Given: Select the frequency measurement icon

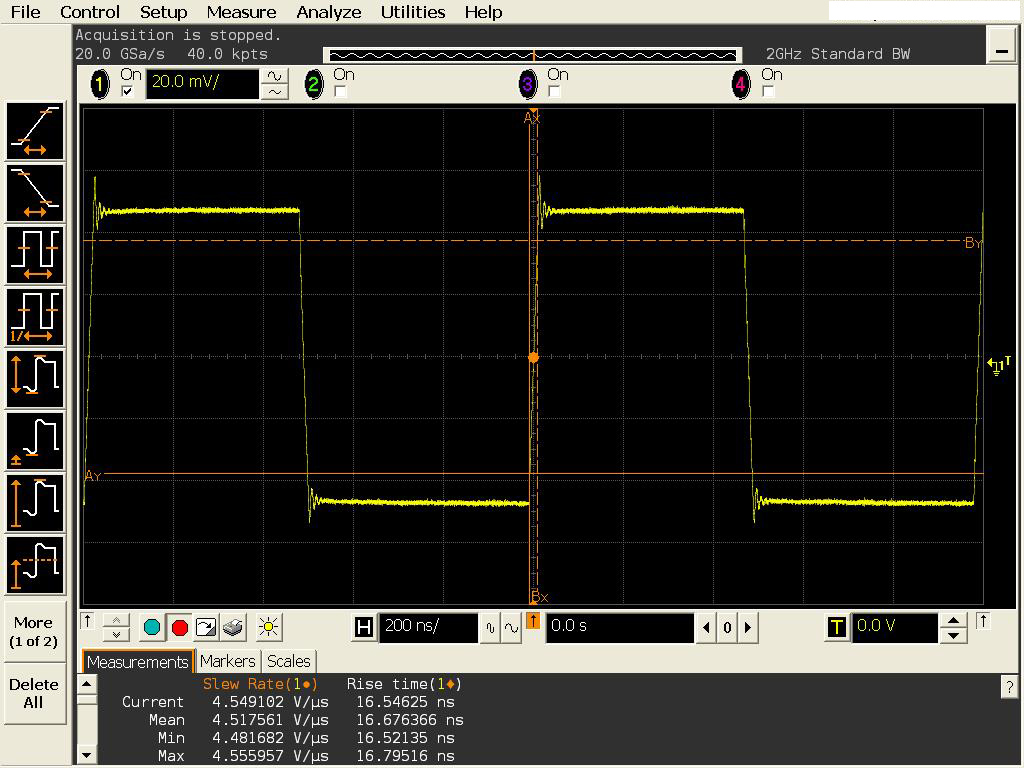Looking at the screenshot, I should pyautogui.click(x=35, y=317).
